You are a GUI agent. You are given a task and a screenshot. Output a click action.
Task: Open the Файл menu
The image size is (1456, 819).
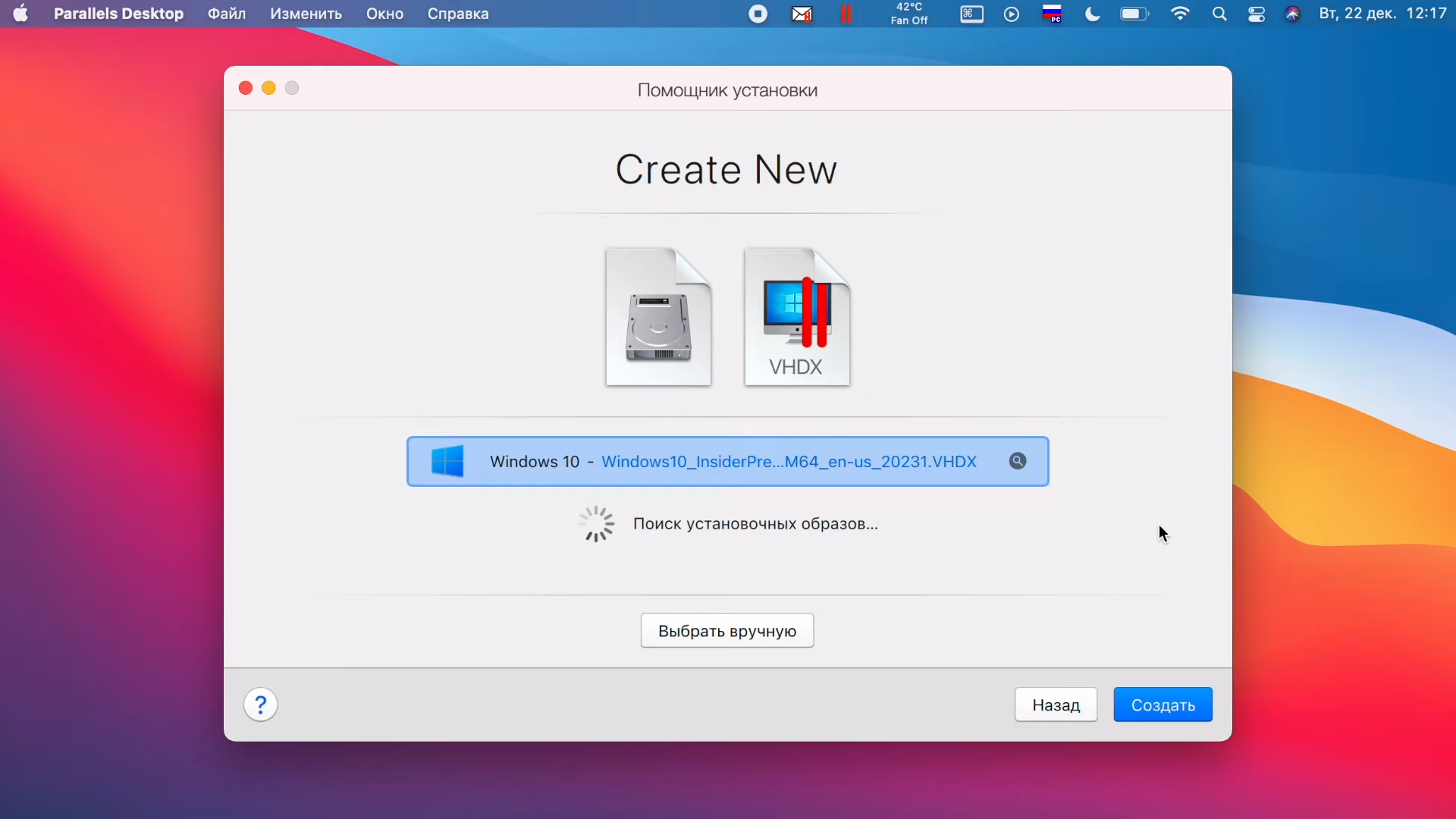click(227, 14)
